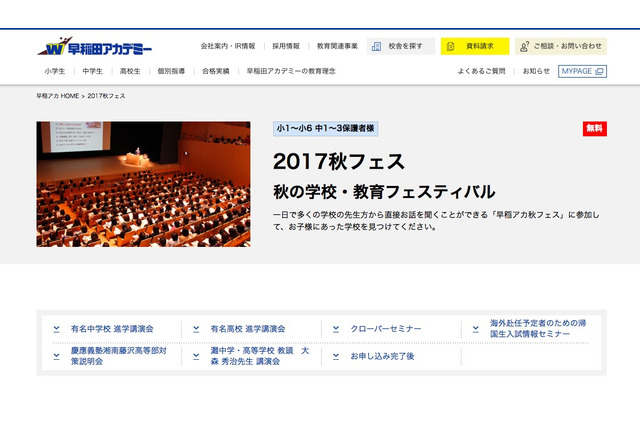Click the ご相談・お問い合わせ button

(x=561, y=46)
